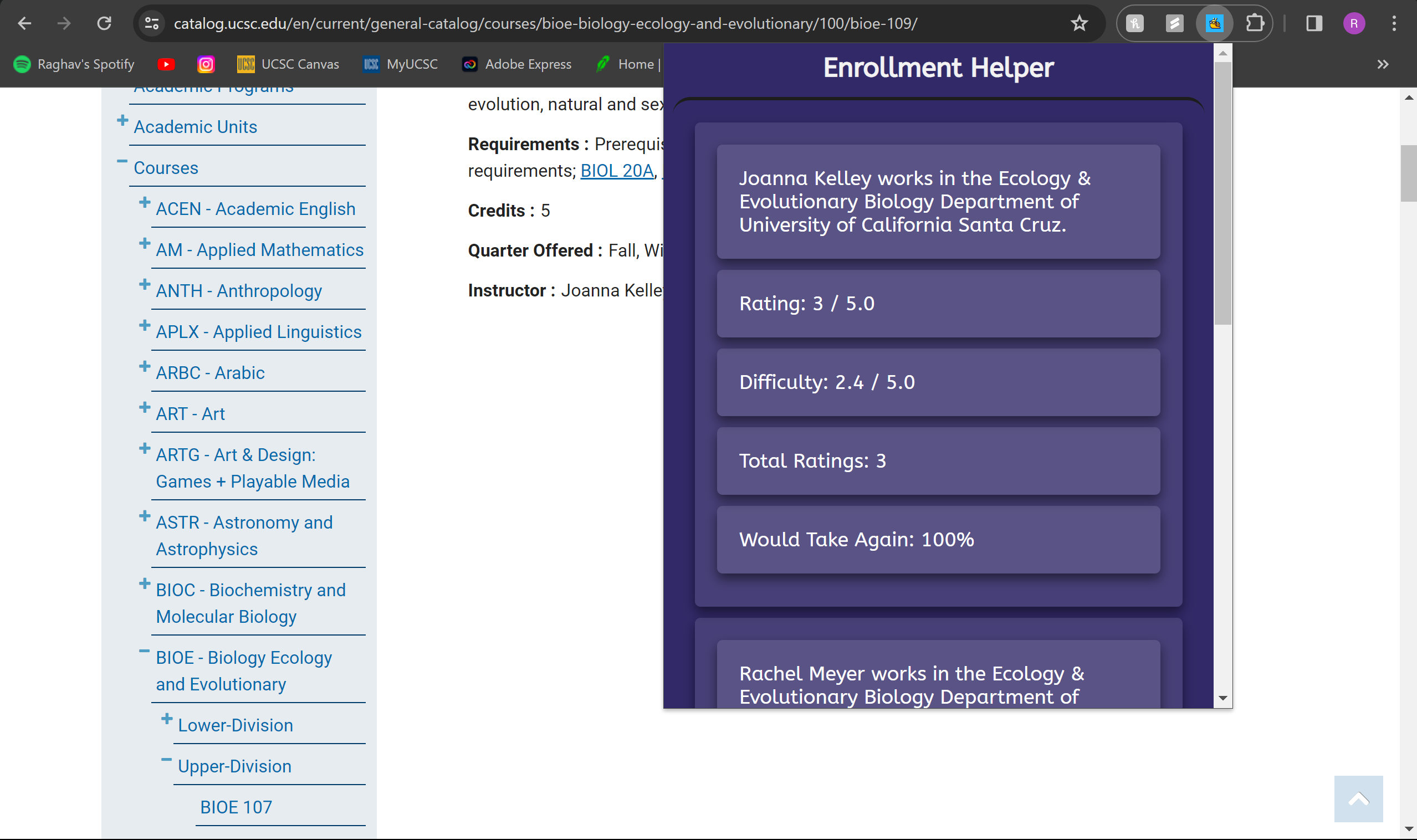Click the scroll-to-top arrow button
The height and width of the screenshot is (840, 1417).
click(x=1358, y=798)
